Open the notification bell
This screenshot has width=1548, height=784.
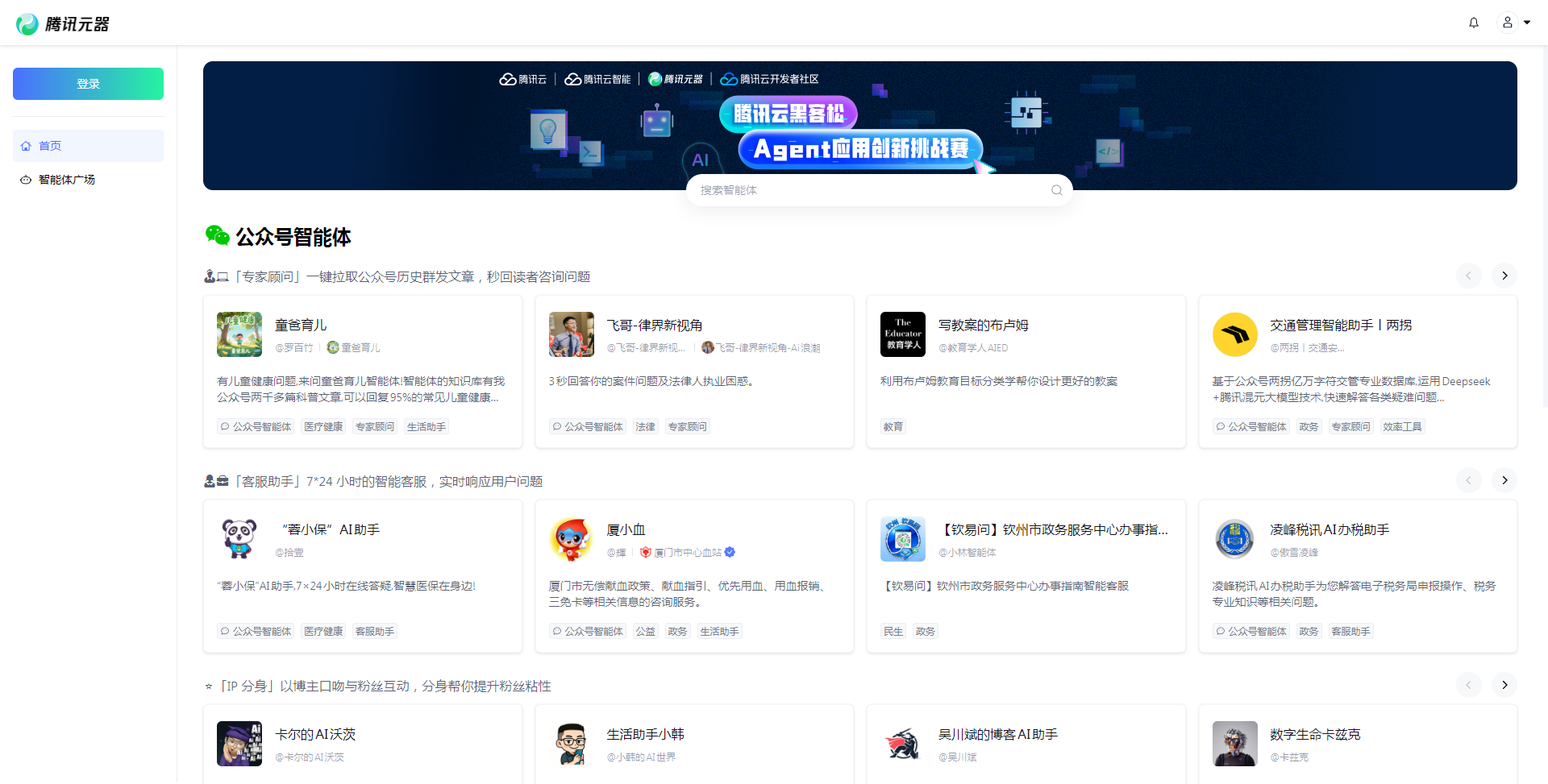tap(1474, 23)
